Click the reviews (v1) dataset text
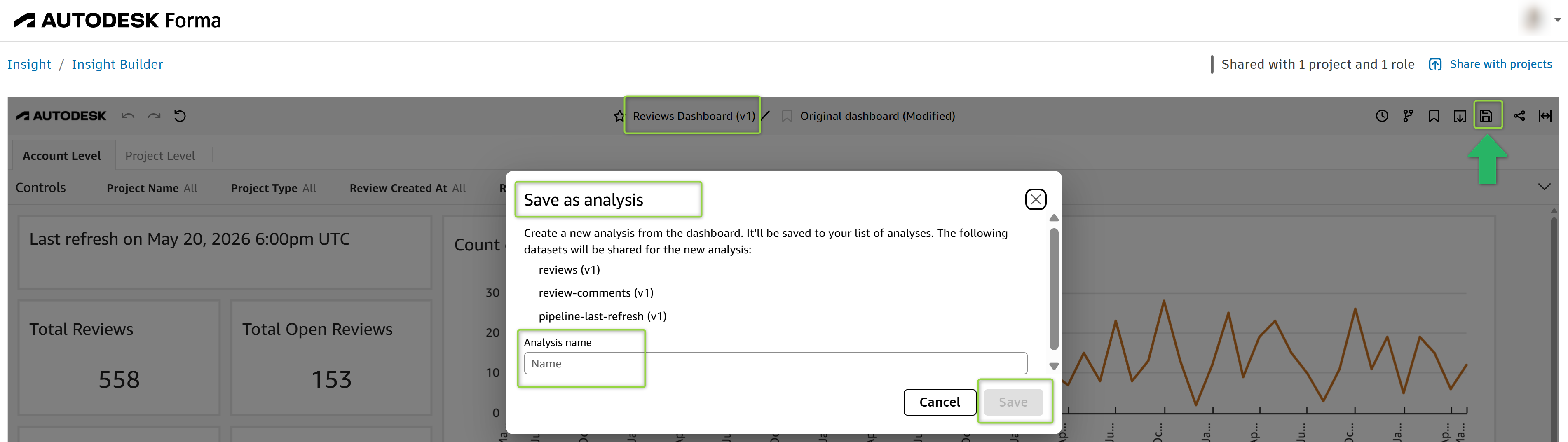1568x442 pixels. pos(569,270)
